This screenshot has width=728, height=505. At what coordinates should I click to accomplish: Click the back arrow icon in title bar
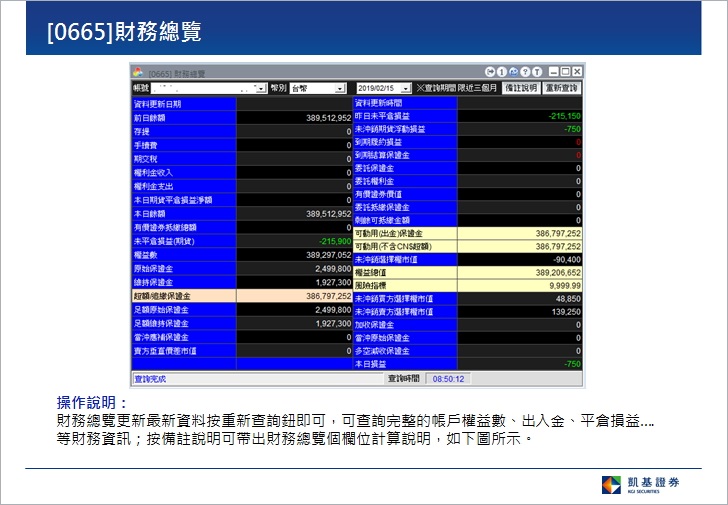490,72
